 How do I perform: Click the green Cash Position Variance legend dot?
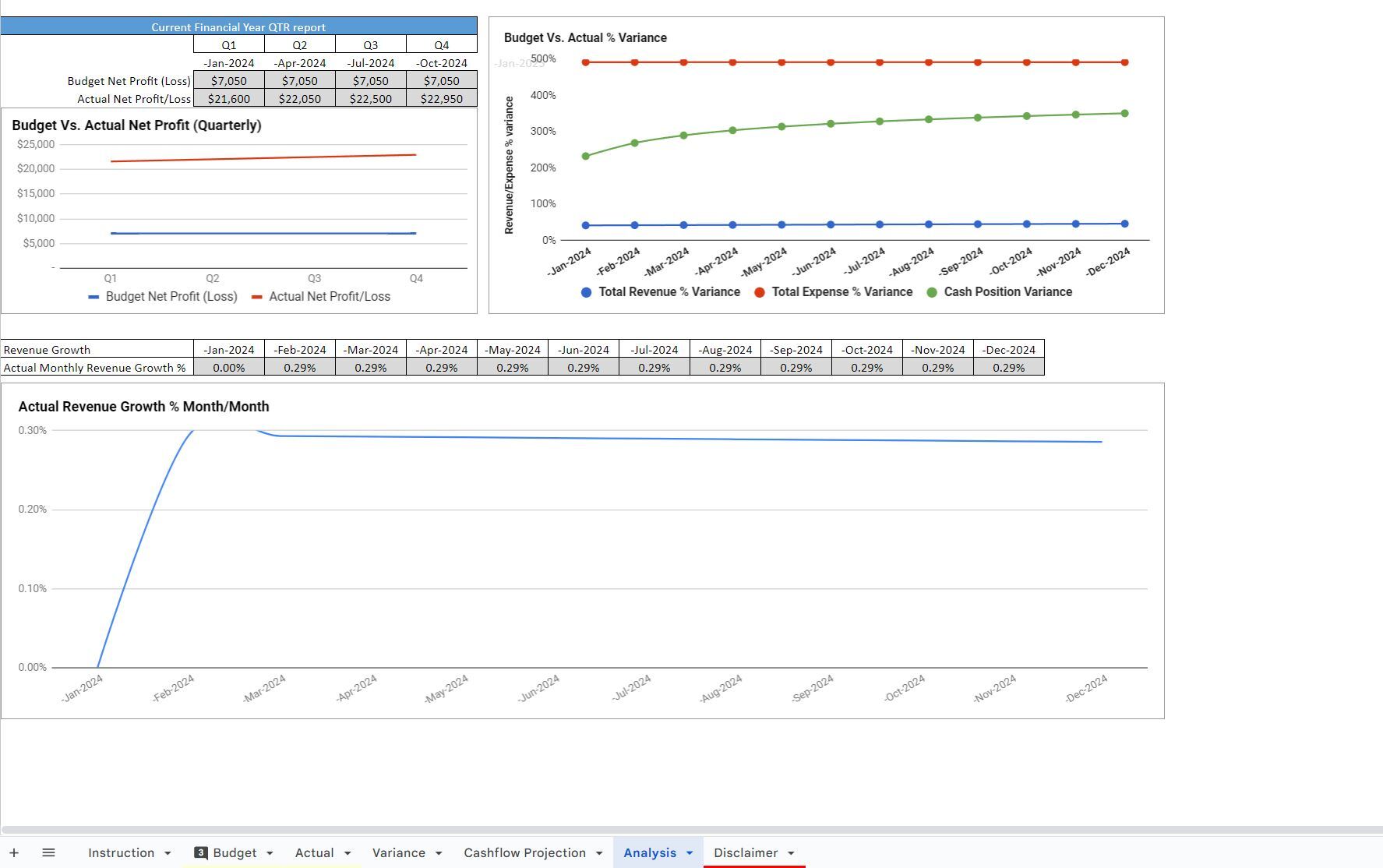coord(932,292)
